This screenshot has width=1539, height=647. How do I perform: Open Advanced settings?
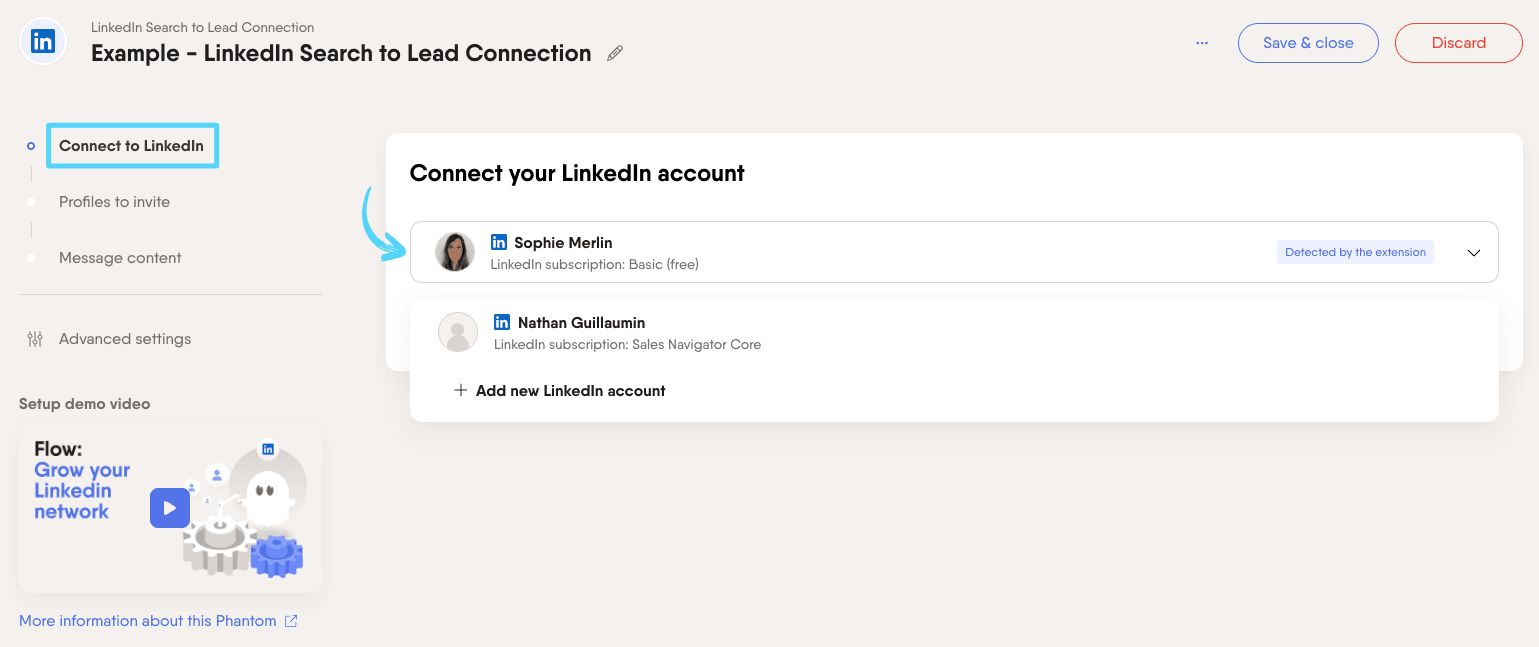[125, 339]
